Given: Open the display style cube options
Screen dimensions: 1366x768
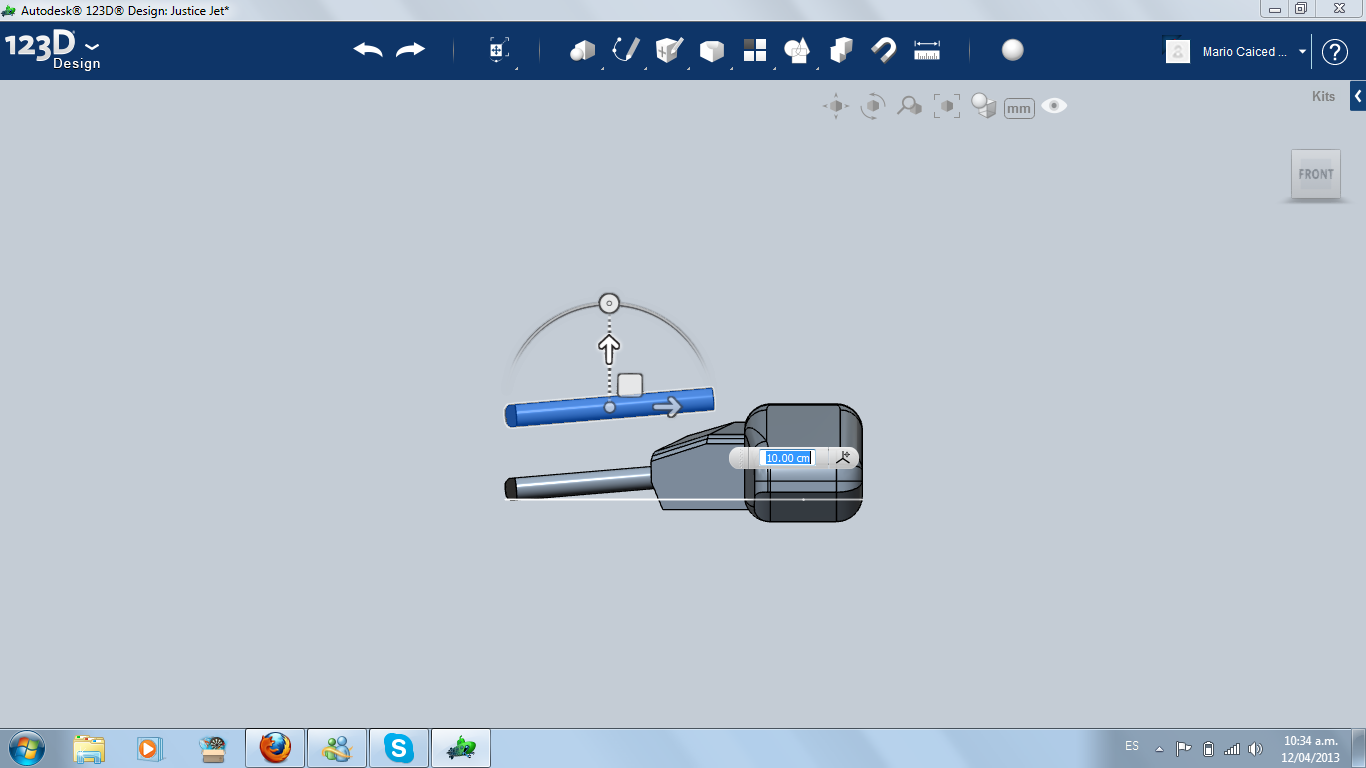Looking at the screenshot, I should (984, 106).
